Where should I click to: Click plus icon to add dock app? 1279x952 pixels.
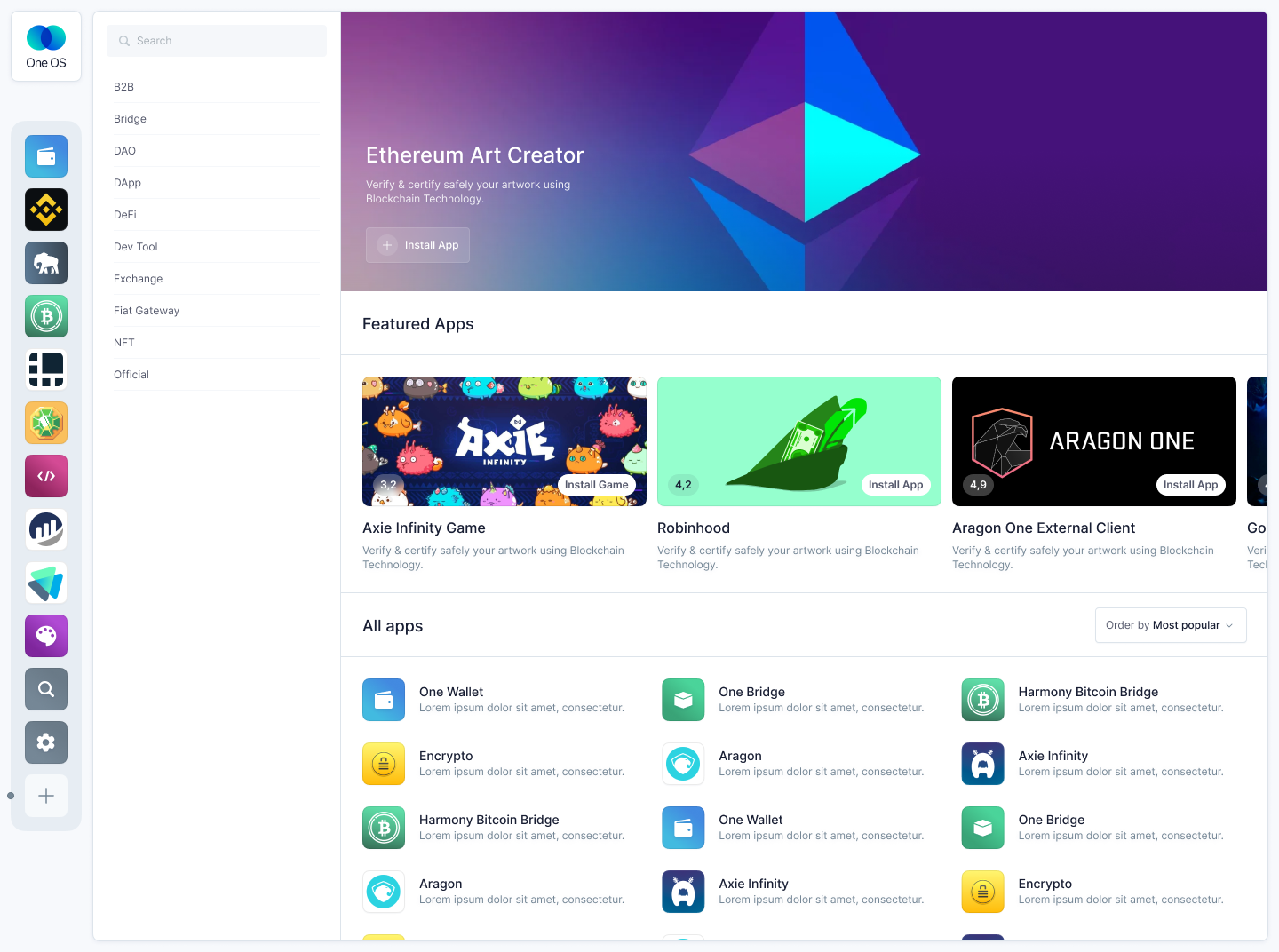[46, 796]
